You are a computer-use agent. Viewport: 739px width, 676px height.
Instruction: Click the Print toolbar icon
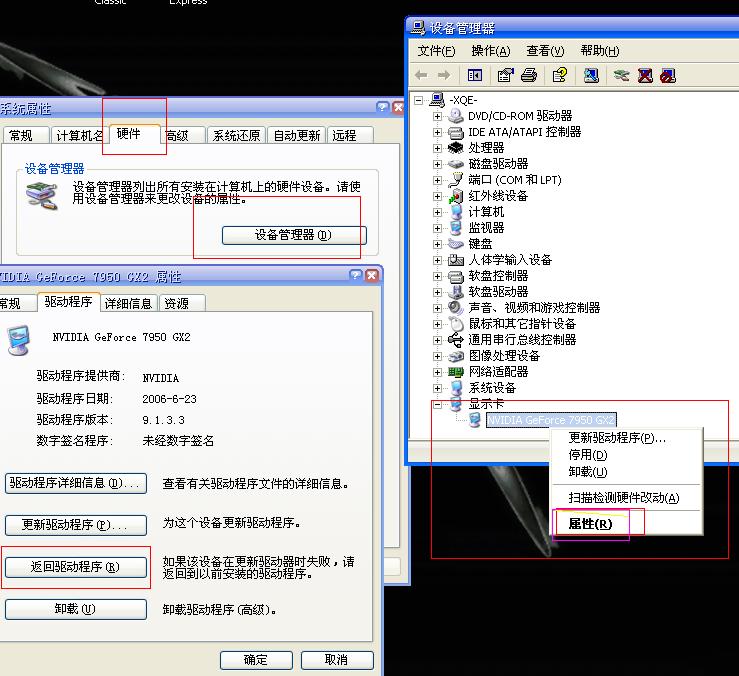(x=529, y=75)
